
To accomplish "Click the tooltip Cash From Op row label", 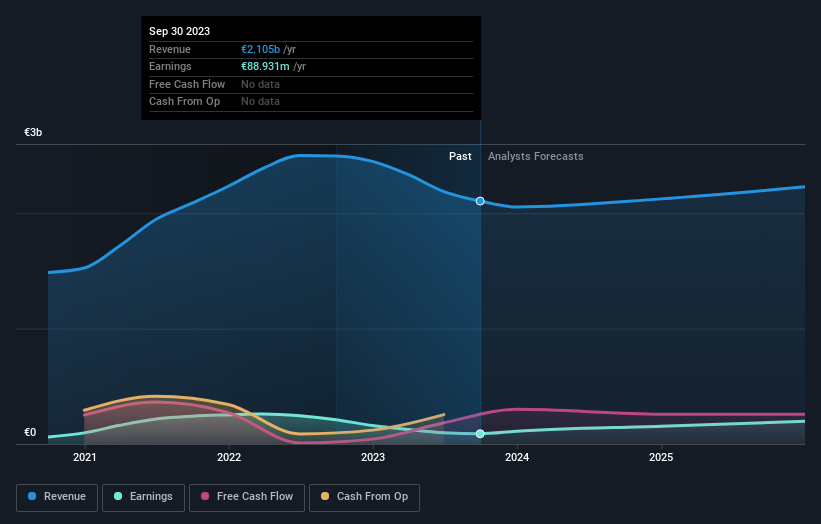I will (184, 102).
